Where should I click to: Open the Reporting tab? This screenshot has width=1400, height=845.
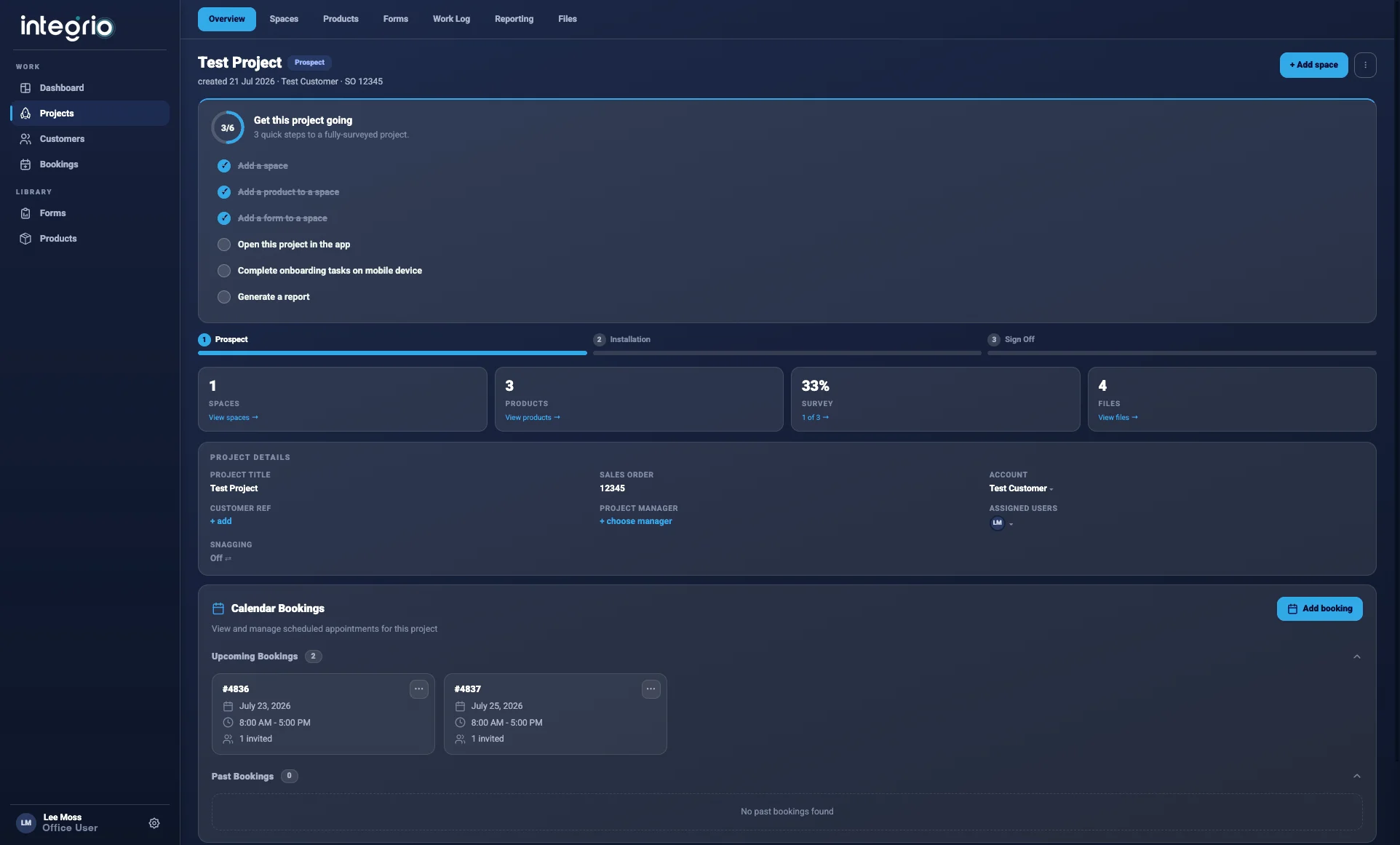[514, 19]
